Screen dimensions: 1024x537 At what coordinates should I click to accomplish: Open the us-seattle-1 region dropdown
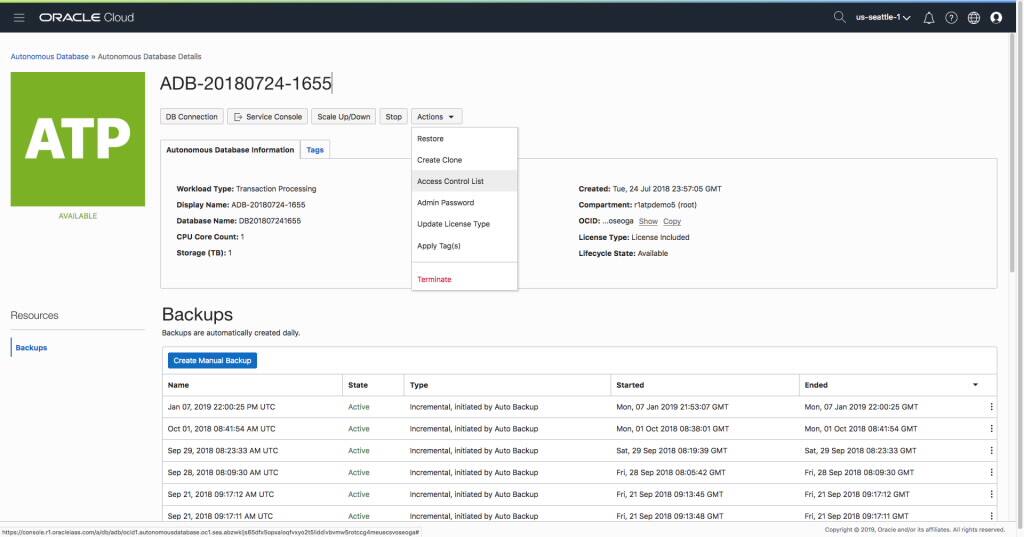(x=883, y=18)
